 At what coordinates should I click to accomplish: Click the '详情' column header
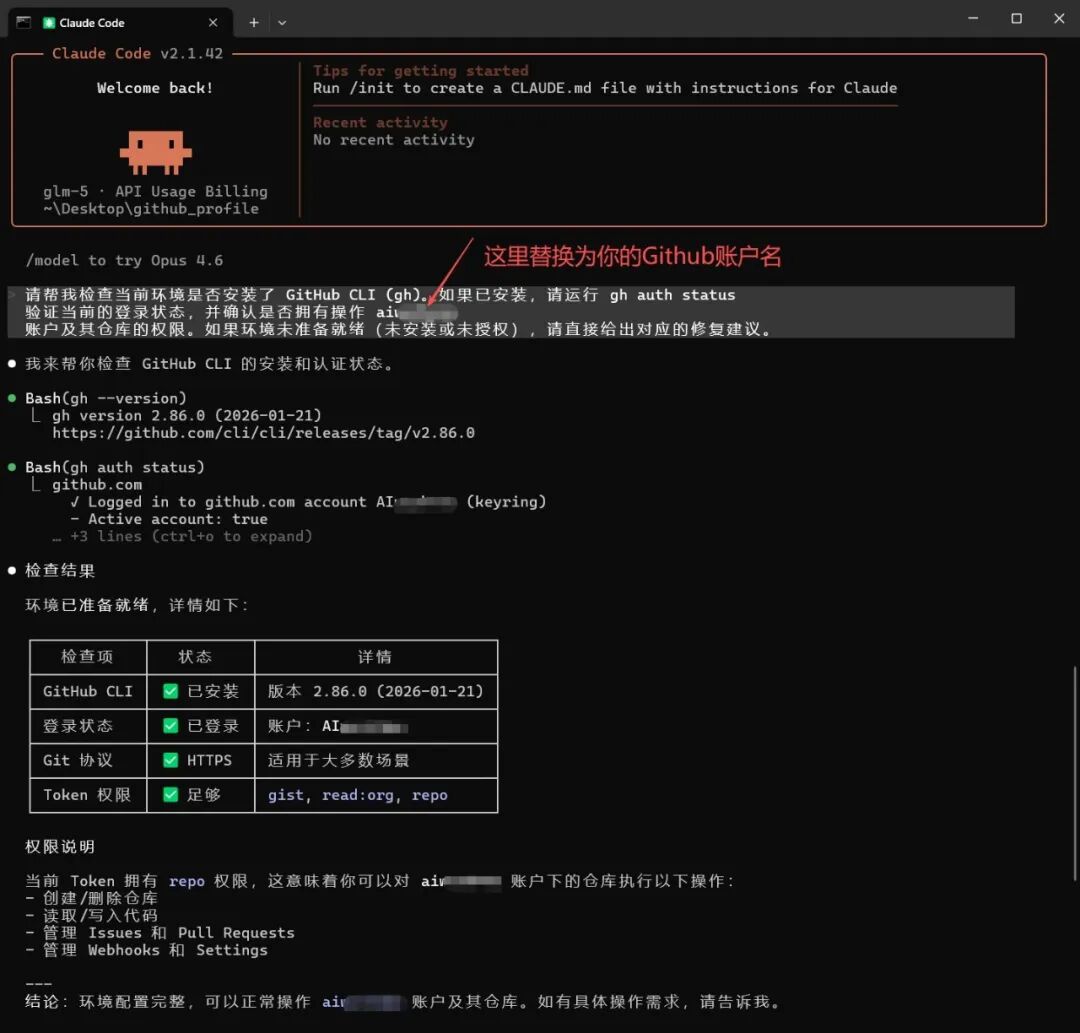375,657
